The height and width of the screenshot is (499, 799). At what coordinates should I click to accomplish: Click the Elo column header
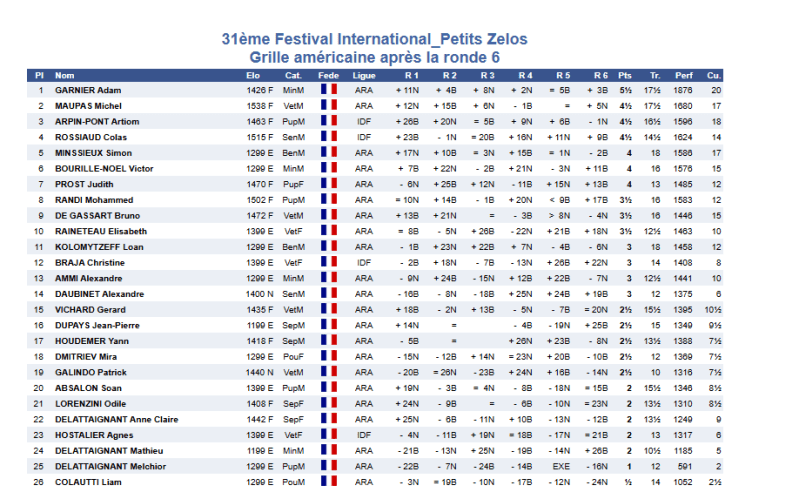point(253,75)
